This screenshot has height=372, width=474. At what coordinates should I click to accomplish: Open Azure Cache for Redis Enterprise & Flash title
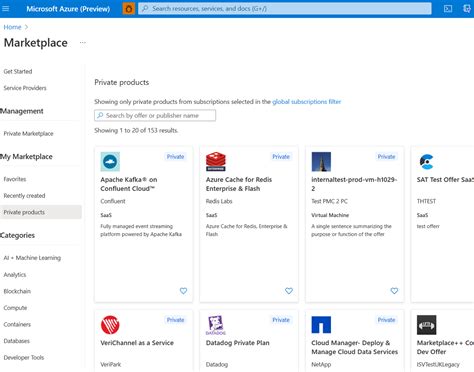point(239,184)
